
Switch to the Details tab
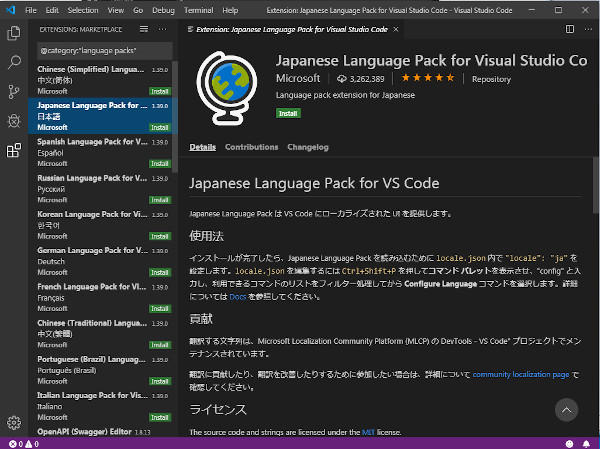click(202, 147)
